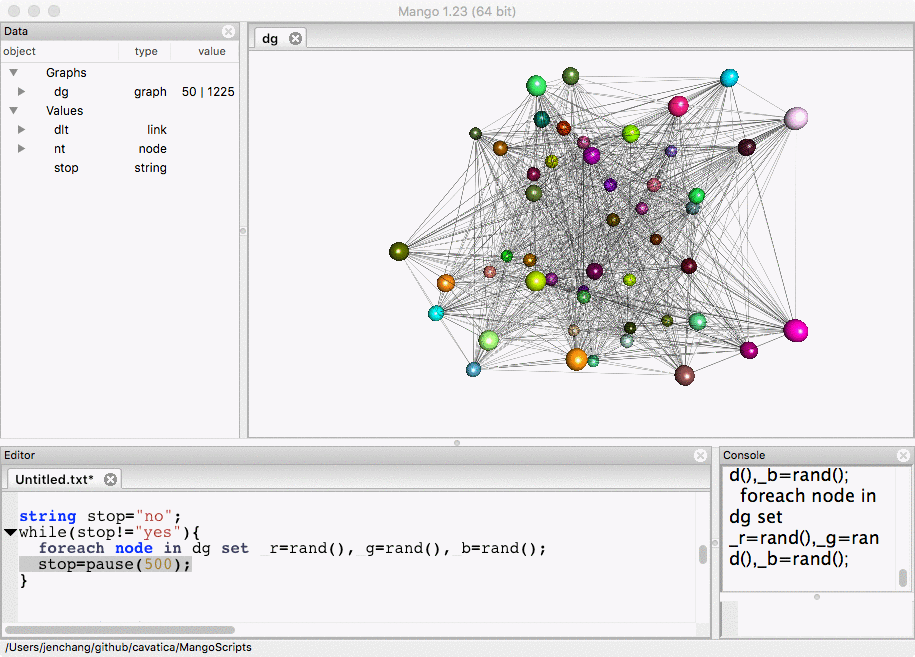Click the editor horizontal scrollbar

pyautogui.click(x=120, y=630)
